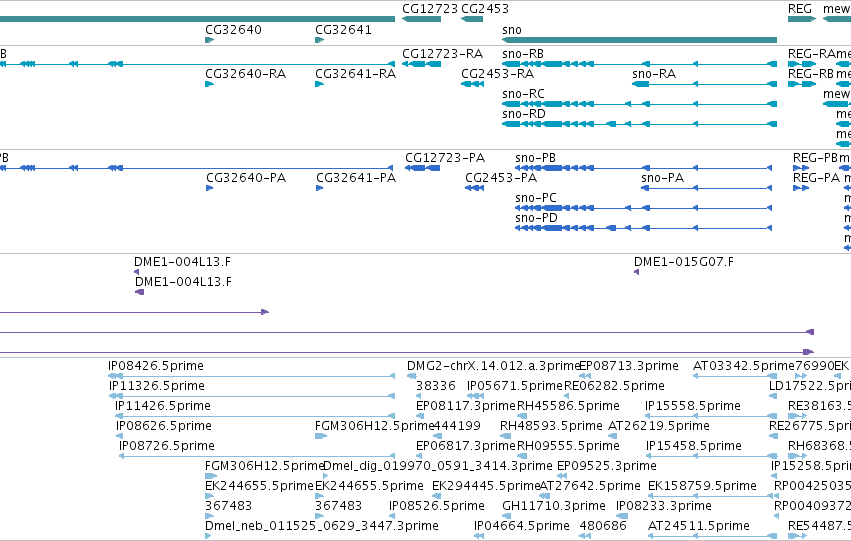Click the EP09525.3prime label
The image size is (851, 541).
pos(607,466)
